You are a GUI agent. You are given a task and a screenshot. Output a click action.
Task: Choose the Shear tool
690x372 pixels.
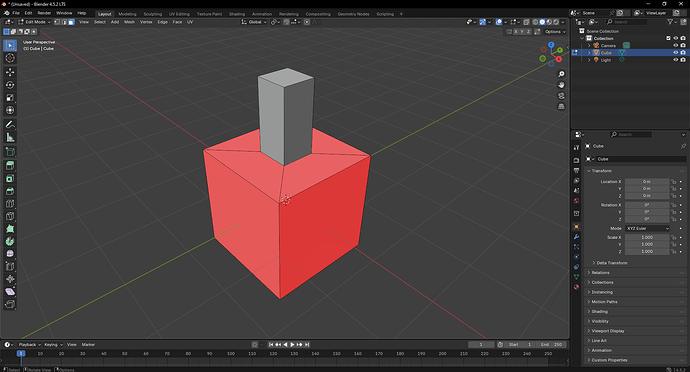click(x=10, y=291)
